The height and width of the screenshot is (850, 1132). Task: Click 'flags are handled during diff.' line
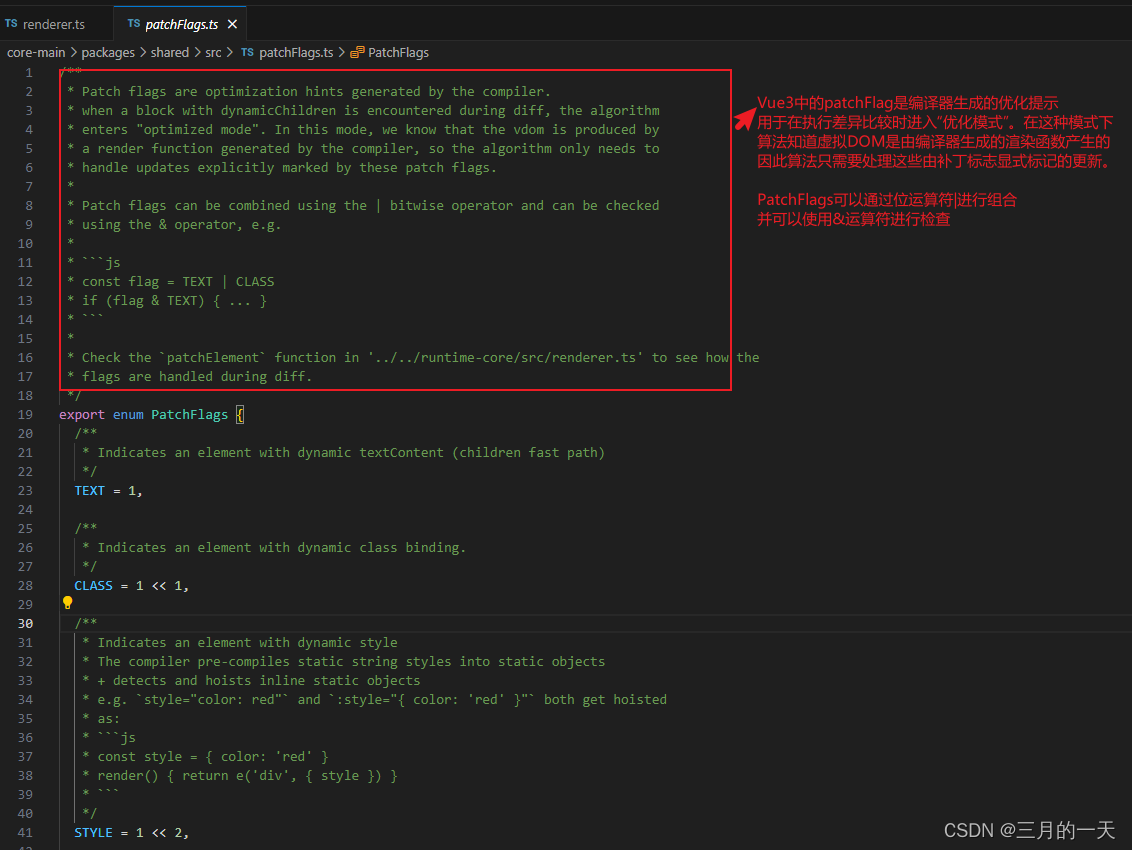point(189,376)
